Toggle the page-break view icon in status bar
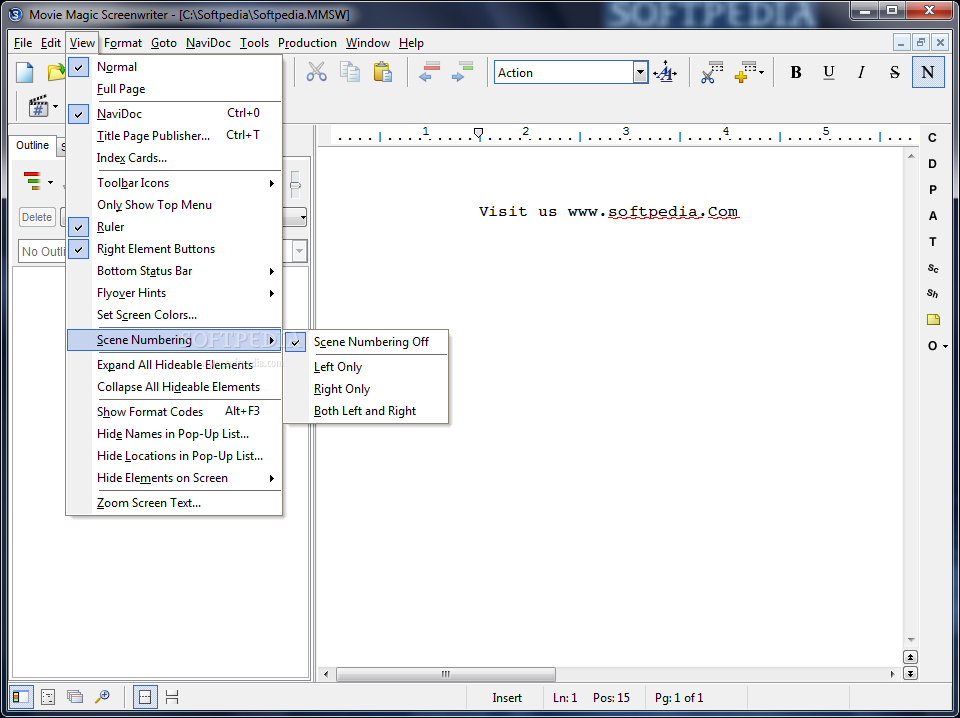The image size is (960, 718). coord(144,697)
